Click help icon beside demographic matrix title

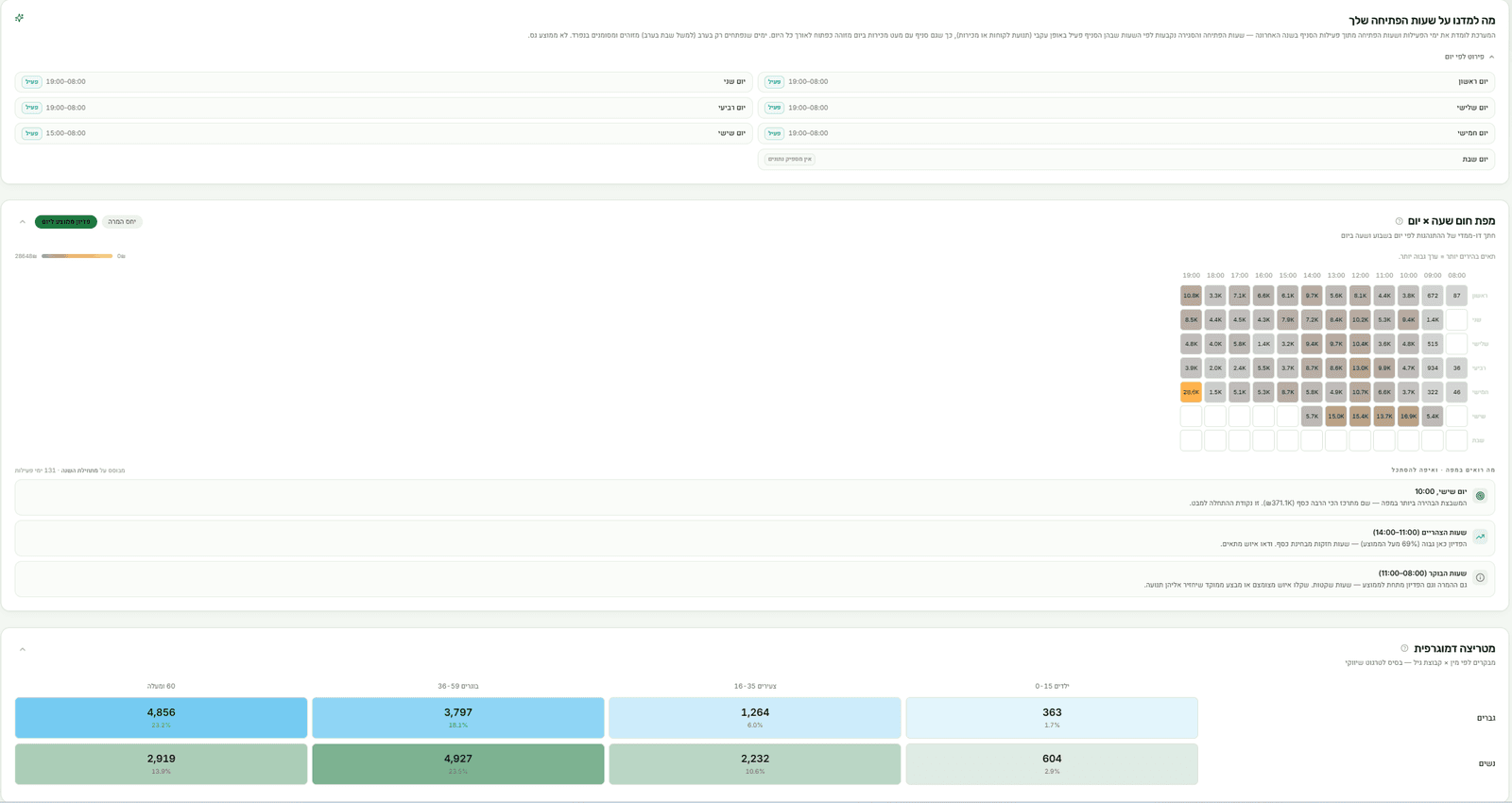click(1404, 648)
